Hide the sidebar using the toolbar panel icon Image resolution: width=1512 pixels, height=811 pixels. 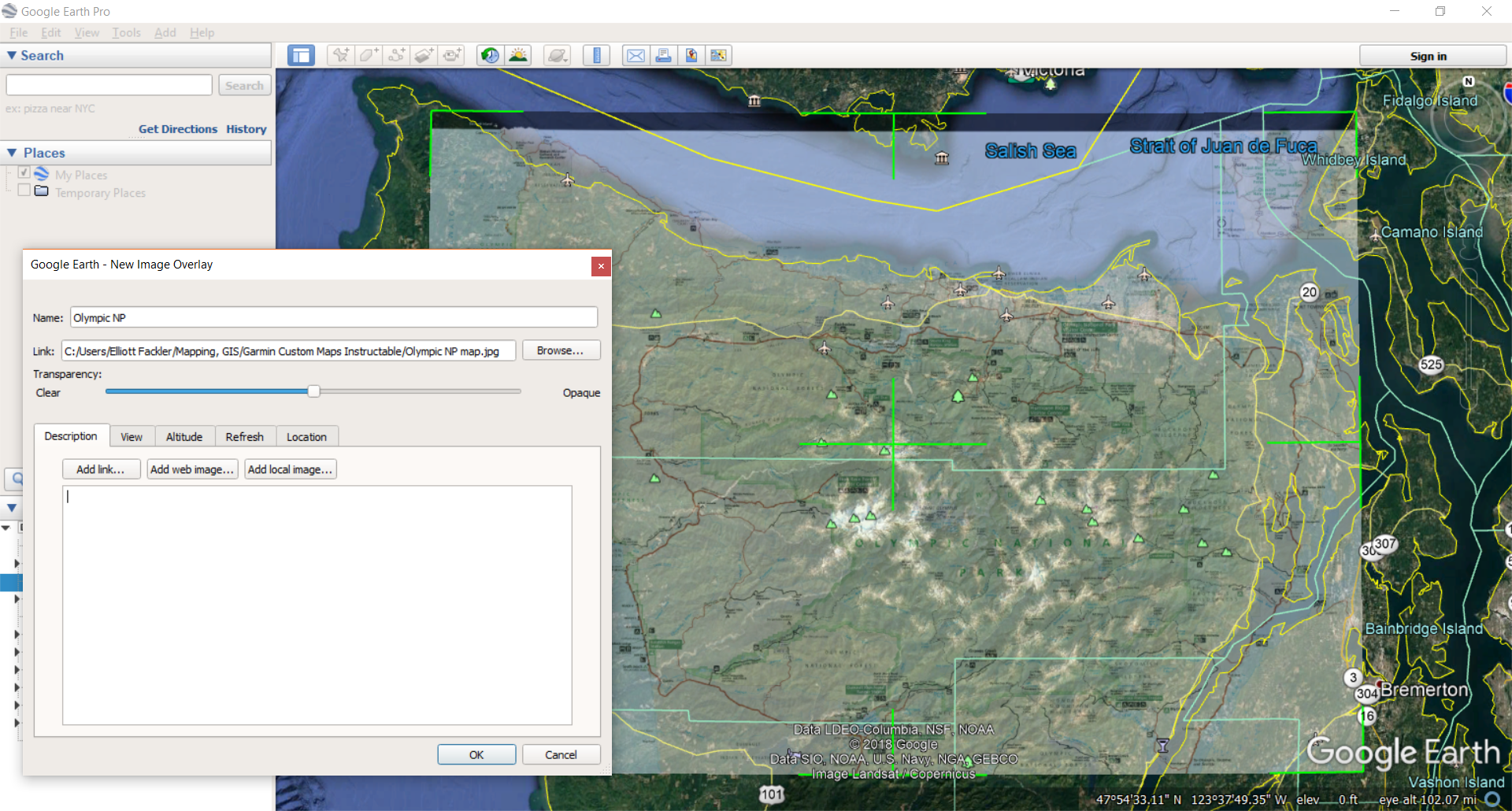pyautogui.click(x=301, y=55)
